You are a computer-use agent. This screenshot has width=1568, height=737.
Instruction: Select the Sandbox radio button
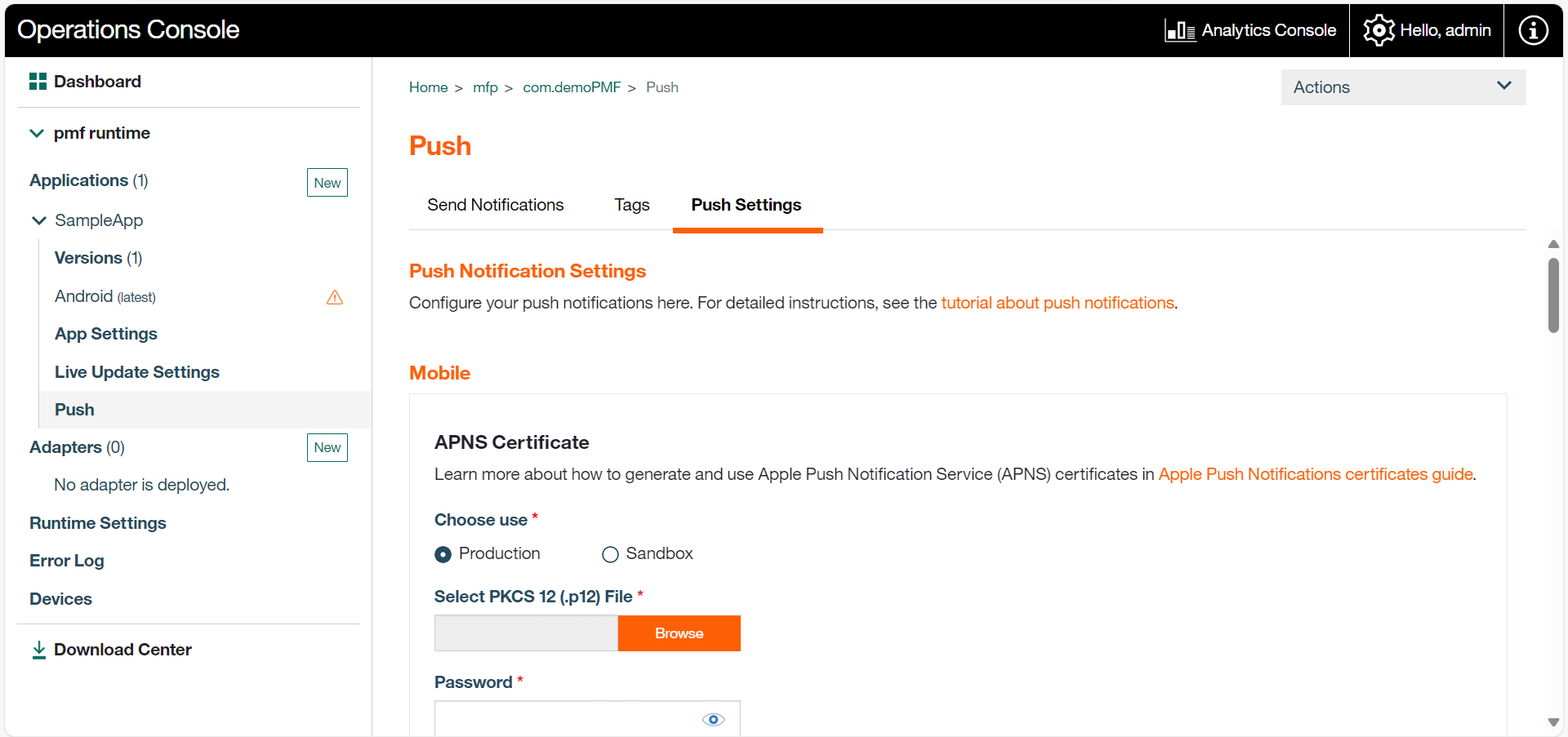pos(610,555)
